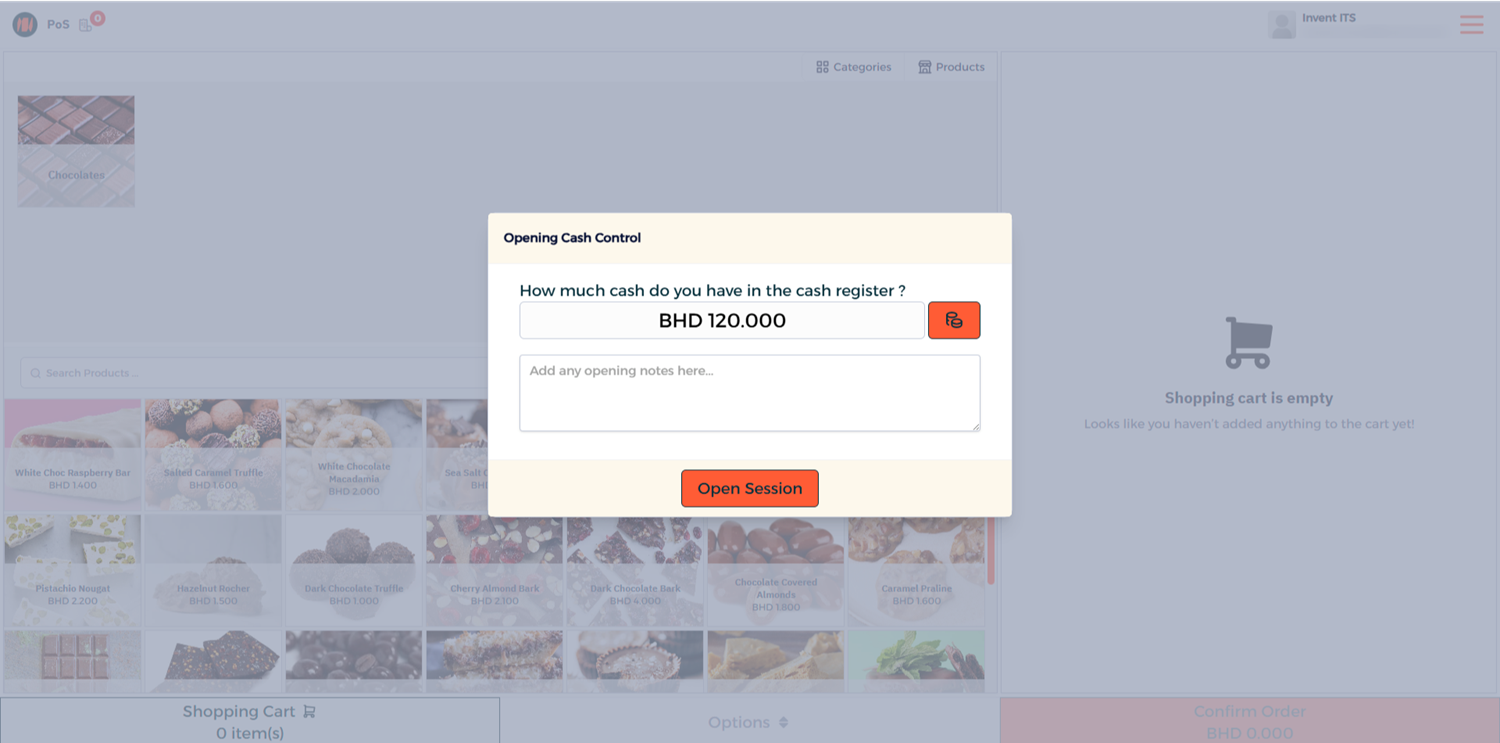Switch to the Products tab
The image size is (1500, 743).
pyautogui.click(x=951, y=67)
